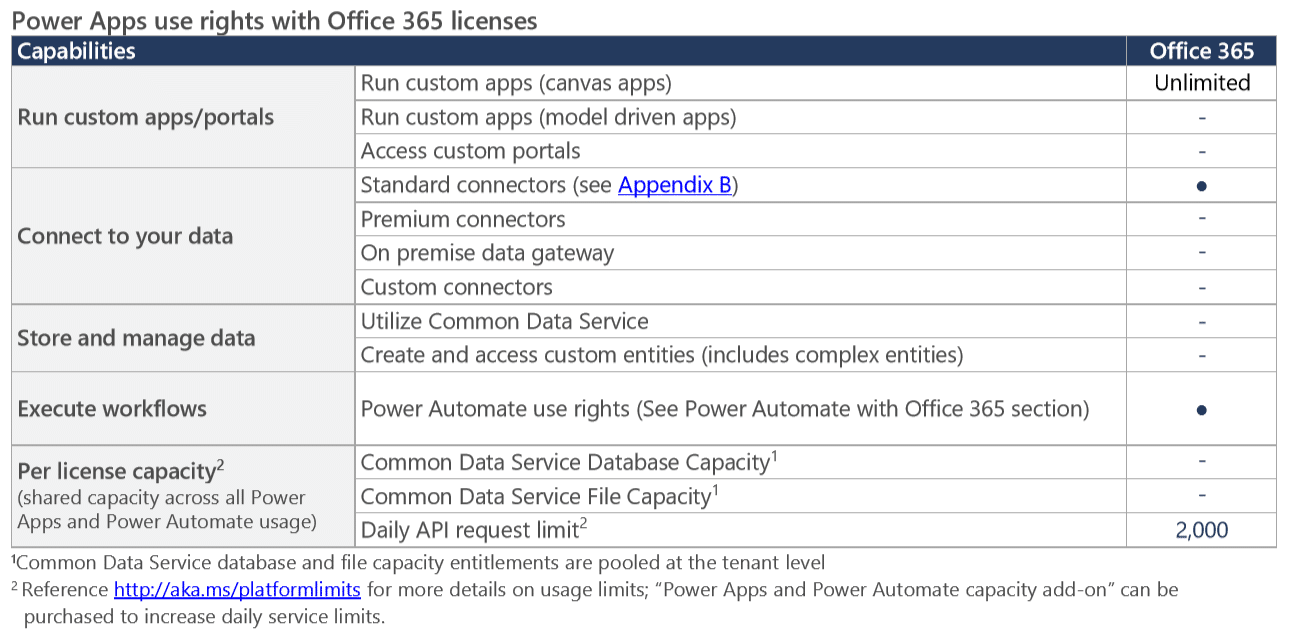Viewport: 1291px width, 641px height.
Task: Select the Connect to your data heading
Action: pyautogui.click(x=125, y=236)
